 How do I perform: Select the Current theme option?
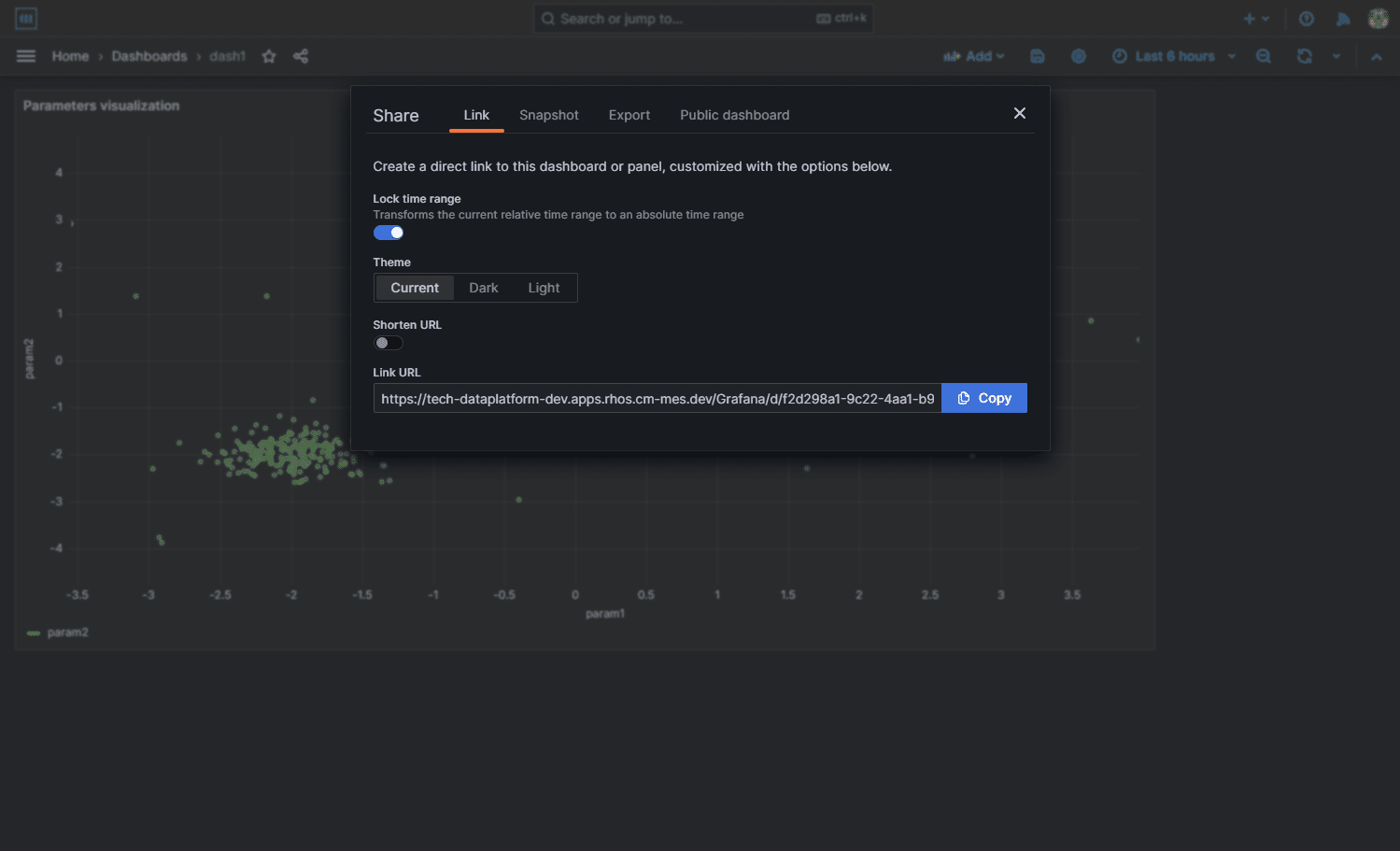(x=415, y=288)
